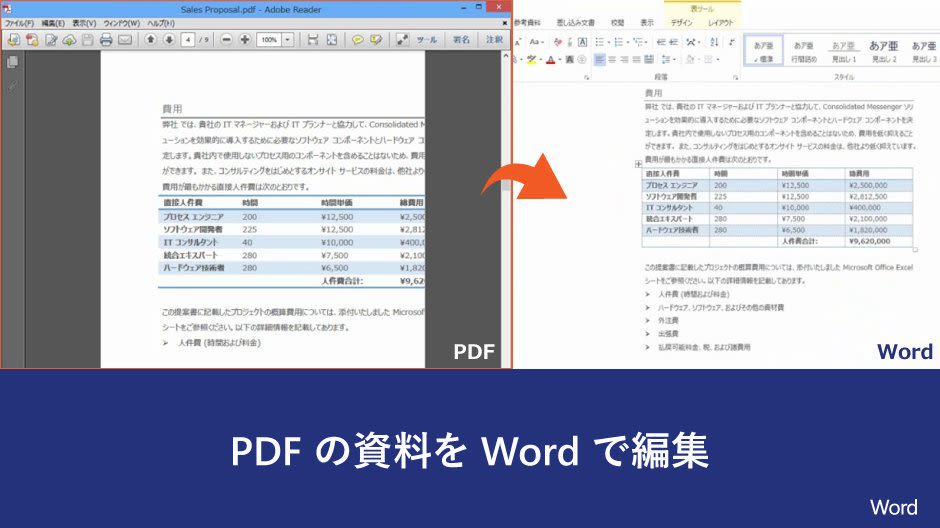Expand the bullet list style dropdown arrow

pos(608,43)
